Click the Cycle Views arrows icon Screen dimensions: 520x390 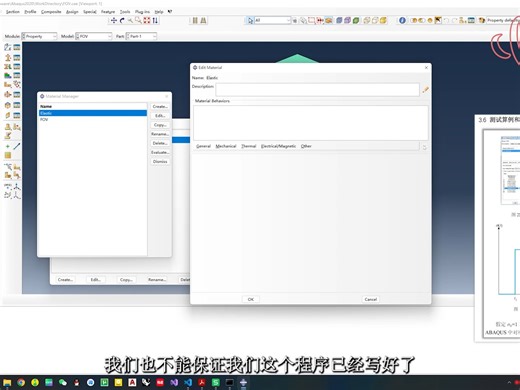tap(155, 21)
